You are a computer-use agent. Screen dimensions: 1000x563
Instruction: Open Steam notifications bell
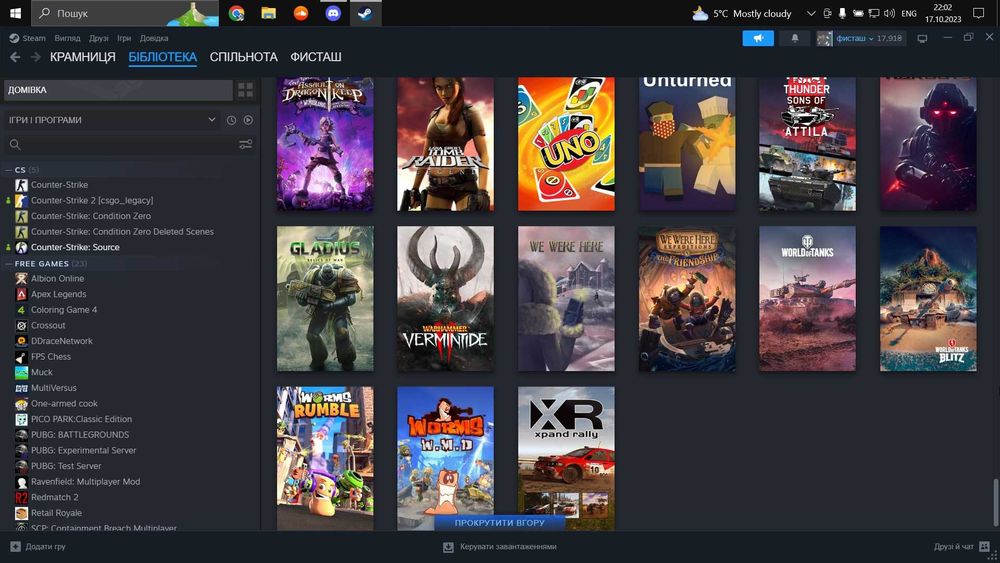pos(795,38)
